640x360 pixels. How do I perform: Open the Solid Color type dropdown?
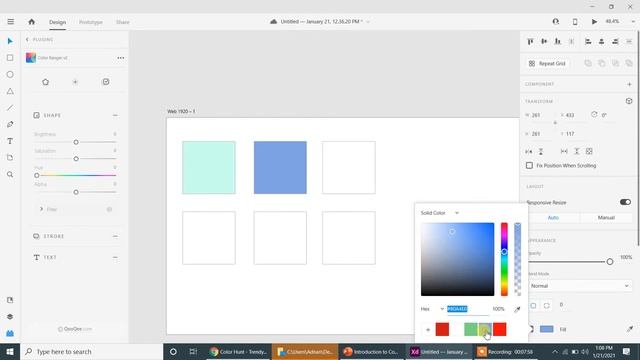pos(440,213)
